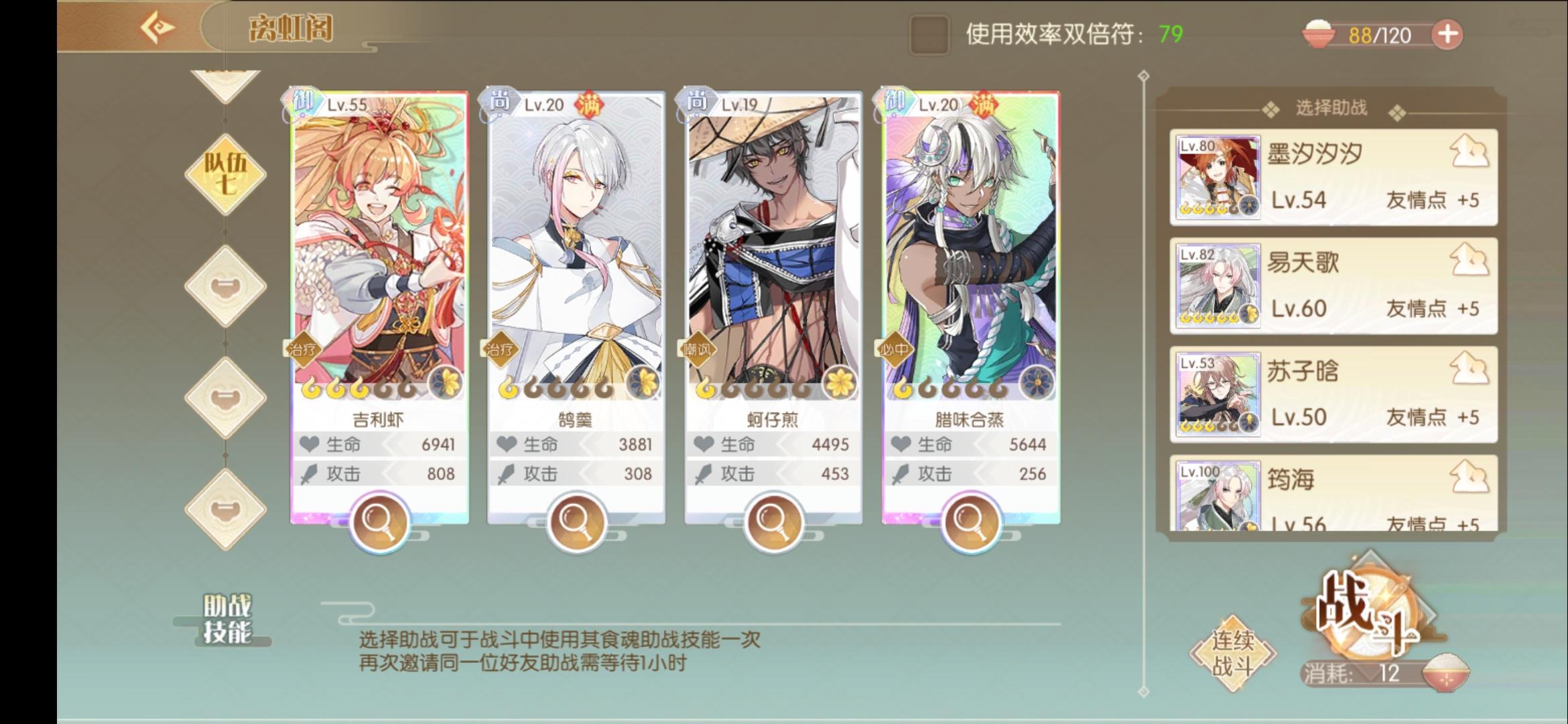Tap the rice bowl stamina icon
1568x724 pixels.
(1318, 34)
